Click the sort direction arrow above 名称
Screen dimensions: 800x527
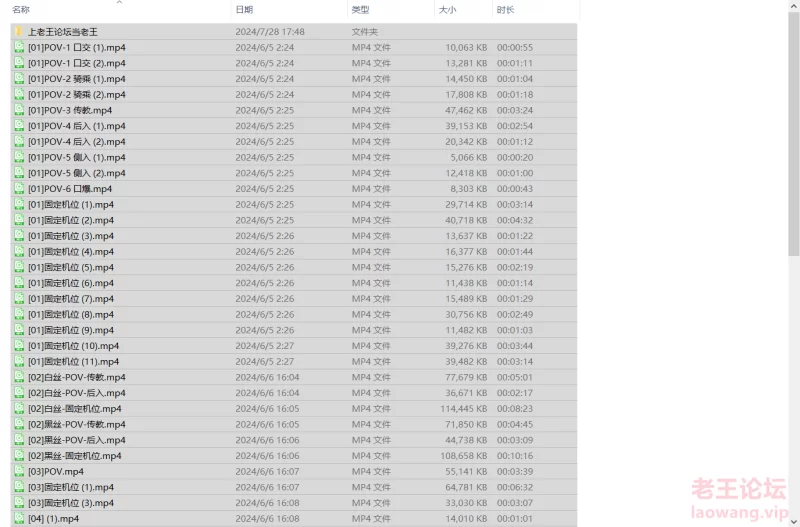click(119, 3)
